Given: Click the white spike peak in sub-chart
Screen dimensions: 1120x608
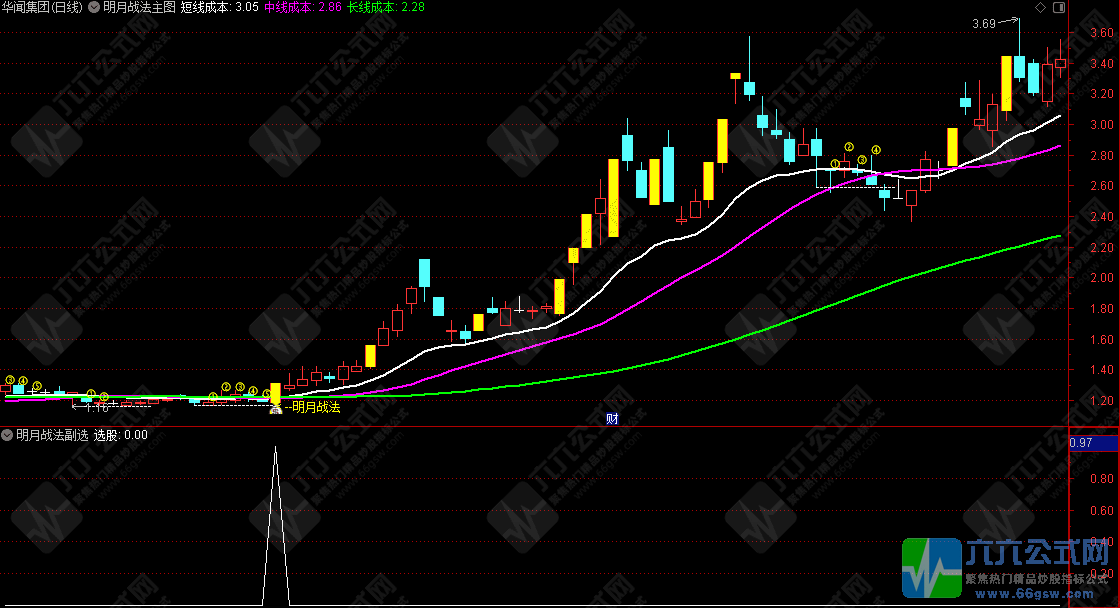Looking at the screenshot, I should point(275,449).
